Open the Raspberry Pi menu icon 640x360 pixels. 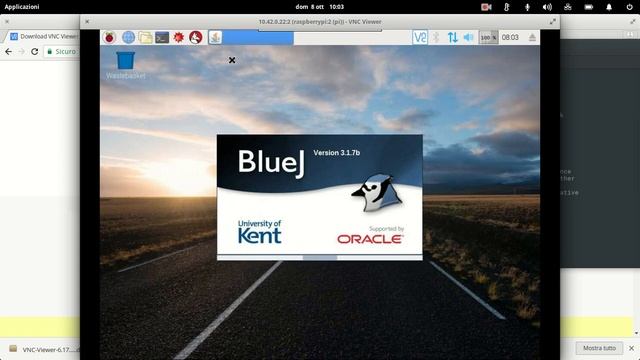click(109, 38)
